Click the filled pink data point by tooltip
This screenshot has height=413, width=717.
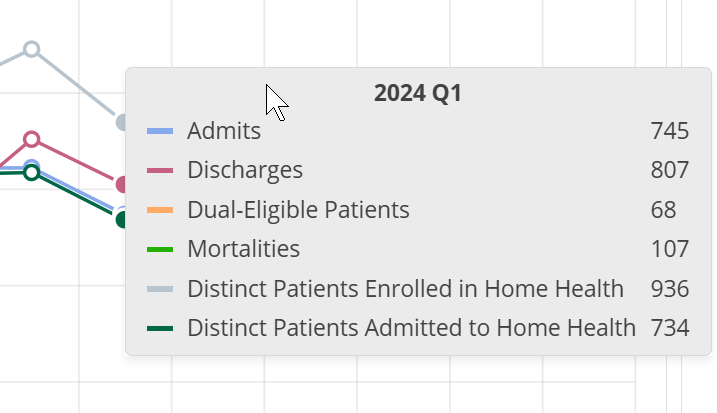point(122,184)
